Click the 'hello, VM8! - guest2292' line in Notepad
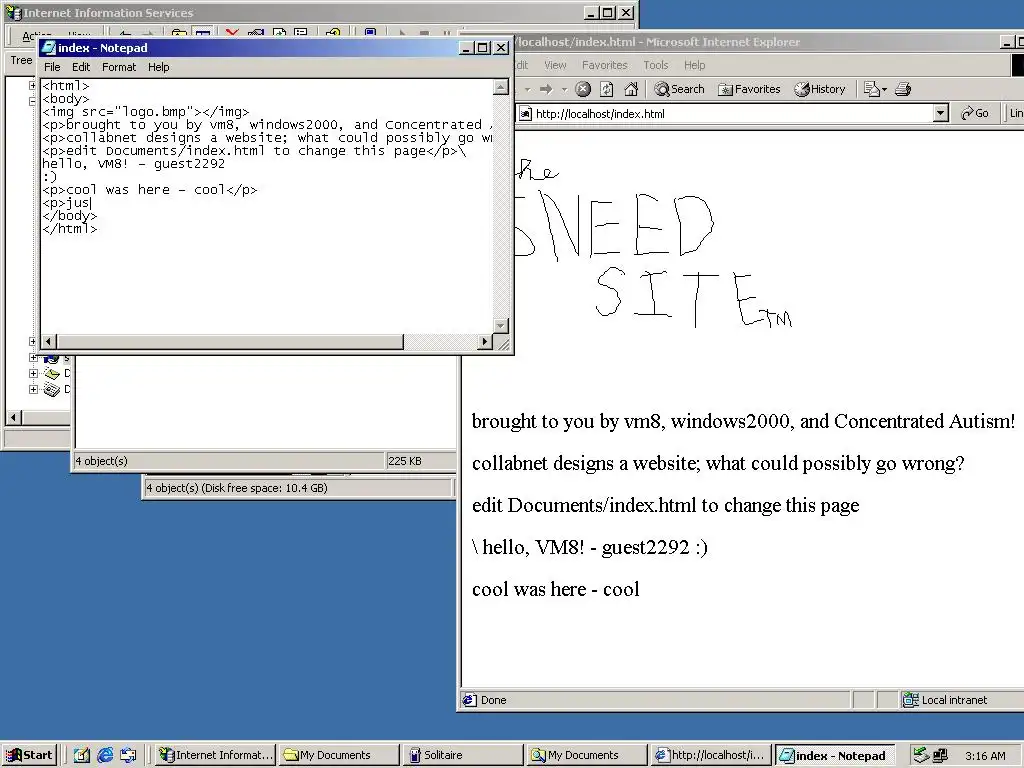The height and width of the screenshot is (768, 1024). tap(134, 164)
